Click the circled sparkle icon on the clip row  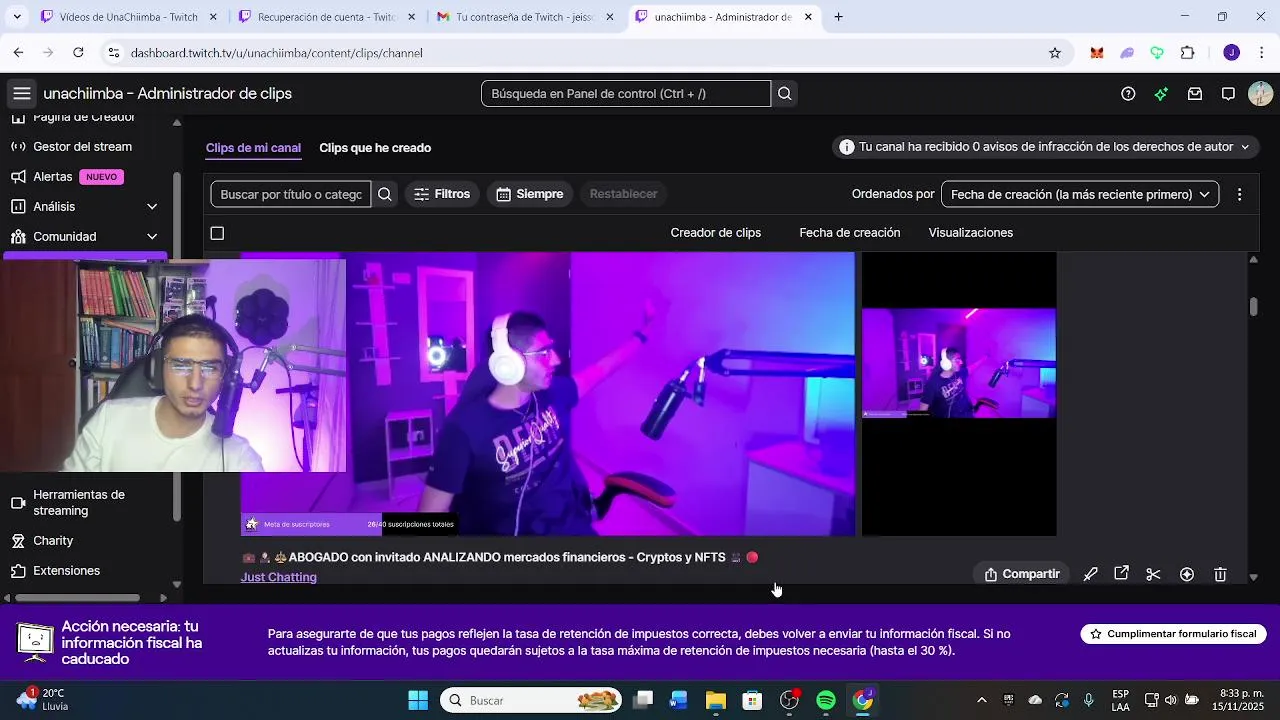coord(1187,574)
